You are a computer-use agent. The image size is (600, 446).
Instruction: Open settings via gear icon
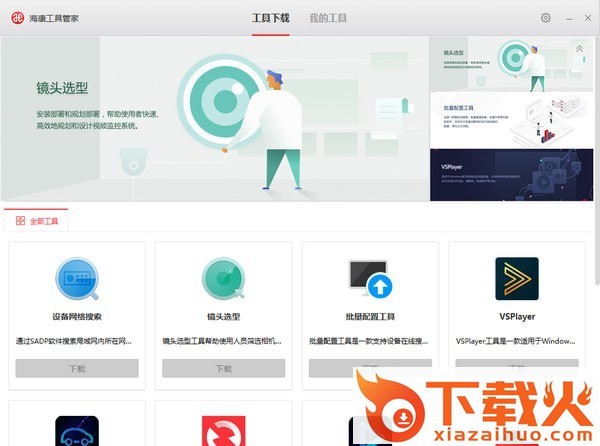tap(546, 18)
